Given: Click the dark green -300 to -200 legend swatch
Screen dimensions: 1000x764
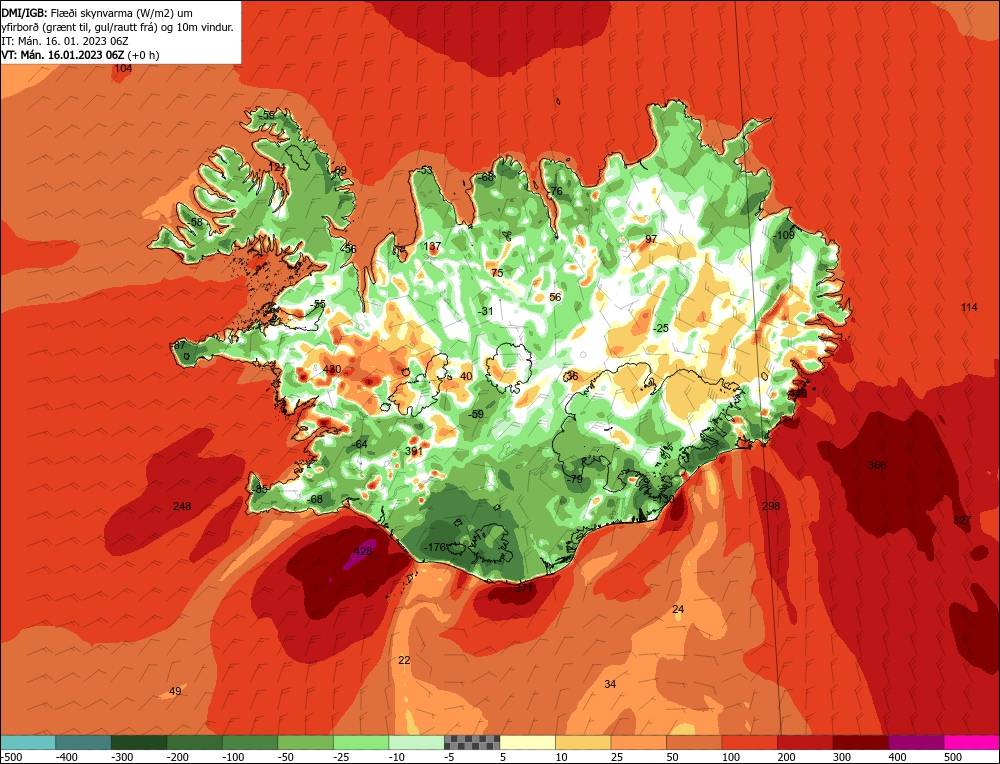Looking at the screenshot, I should 139,742.
